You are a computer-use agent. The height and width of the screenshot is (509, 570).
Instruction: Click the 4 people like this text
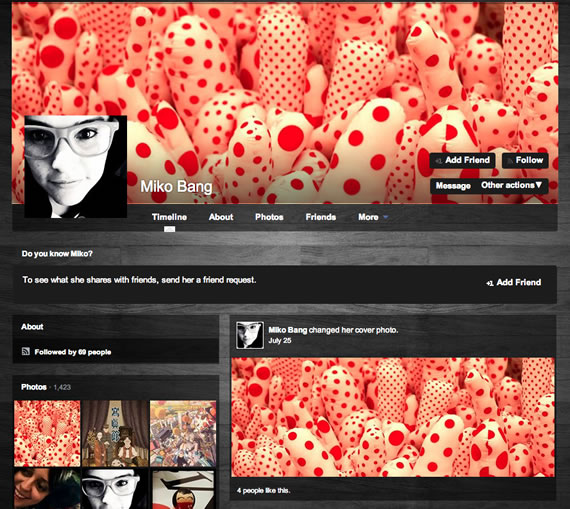click(263, 490)
